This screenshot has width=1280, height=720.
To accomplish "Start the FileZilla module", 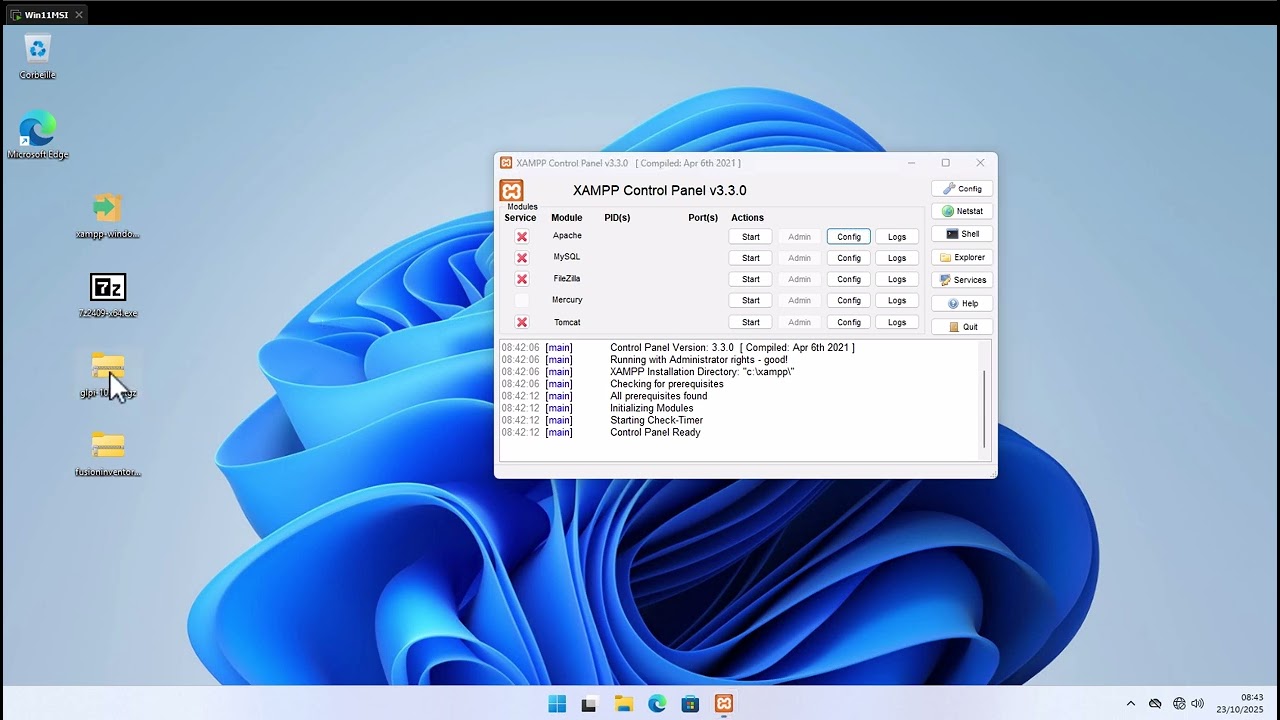I will click(750, 279).
